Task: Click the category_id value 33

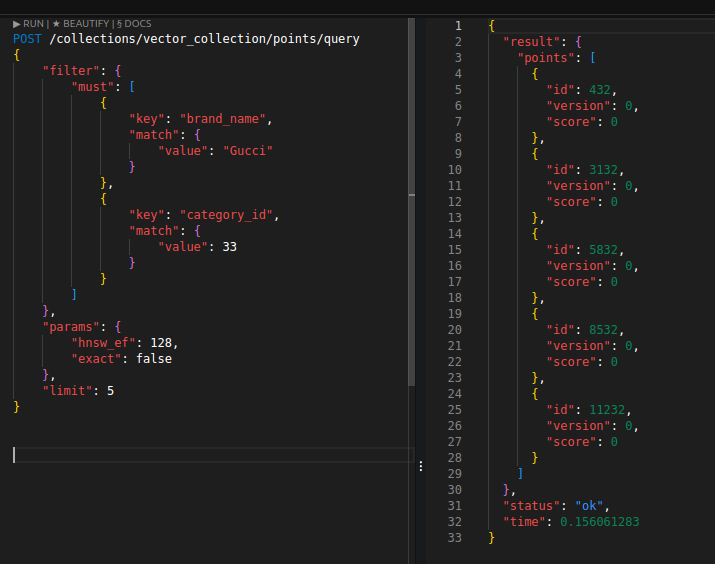Action: [x=229, y=247]
